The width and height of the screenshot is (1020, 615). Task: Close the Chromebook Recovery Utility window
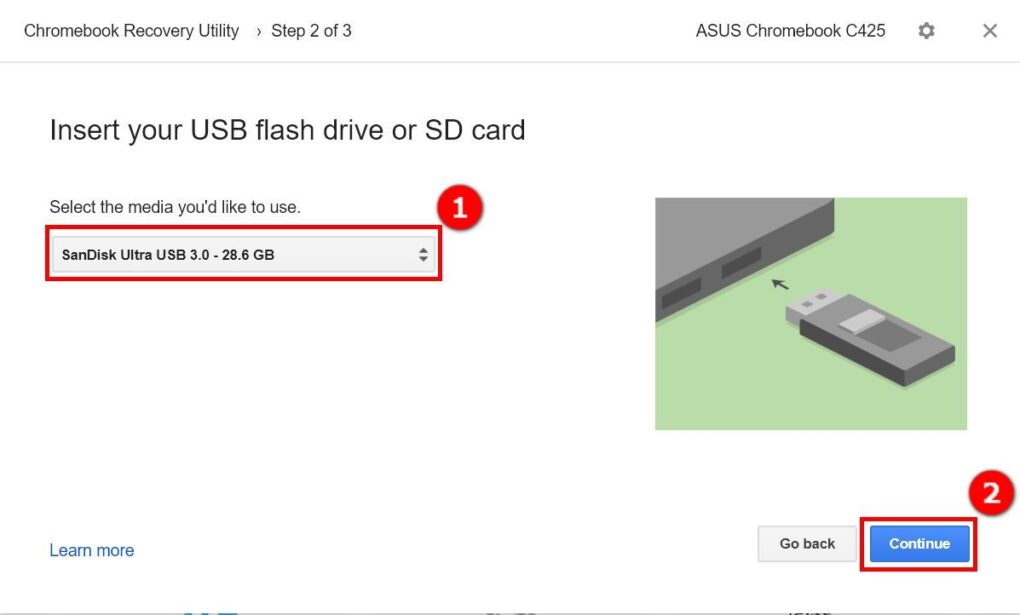(989, 30)
